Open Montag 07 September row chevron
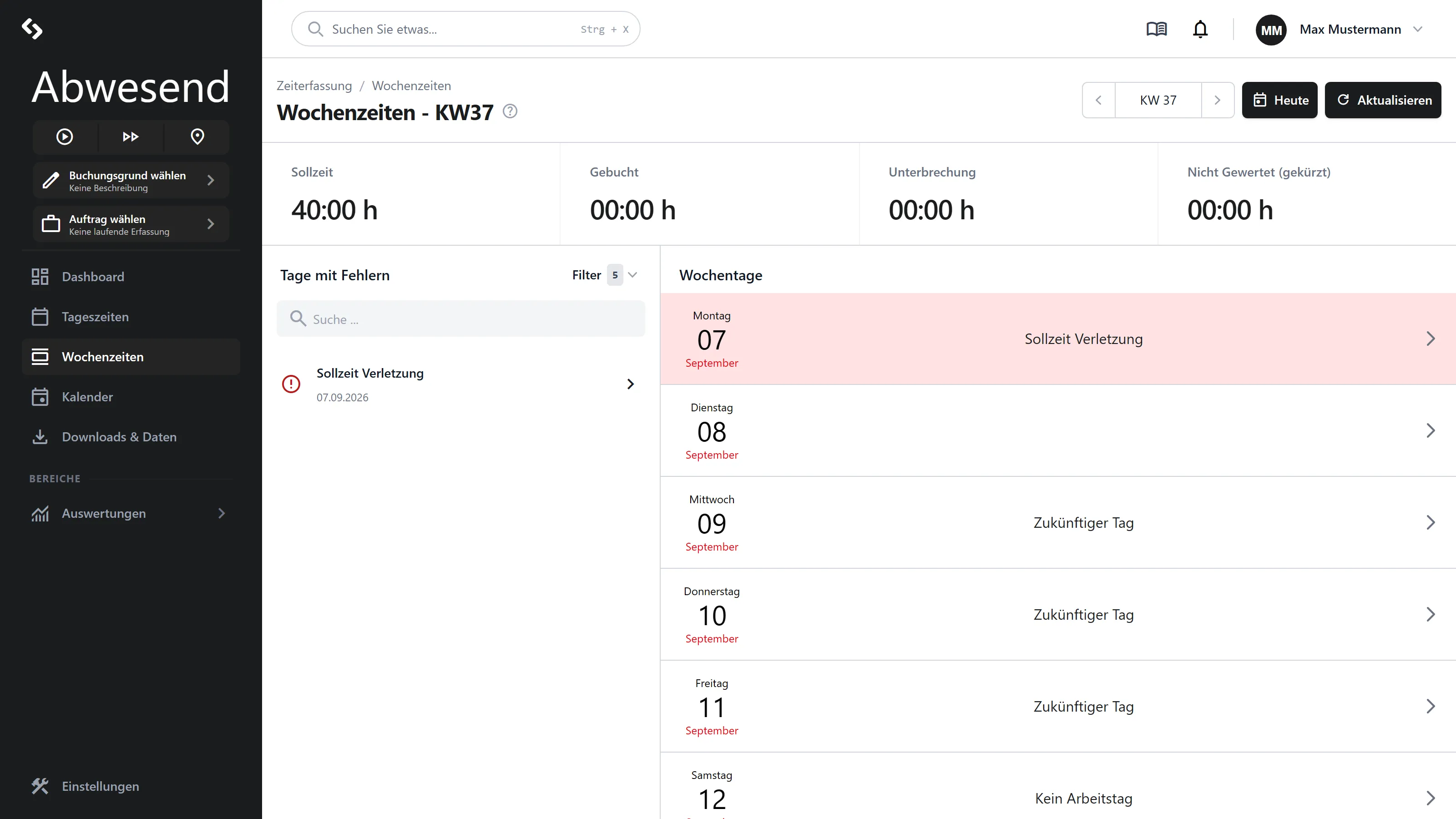Screen dimensions: 1456x819 point(1431,339)
